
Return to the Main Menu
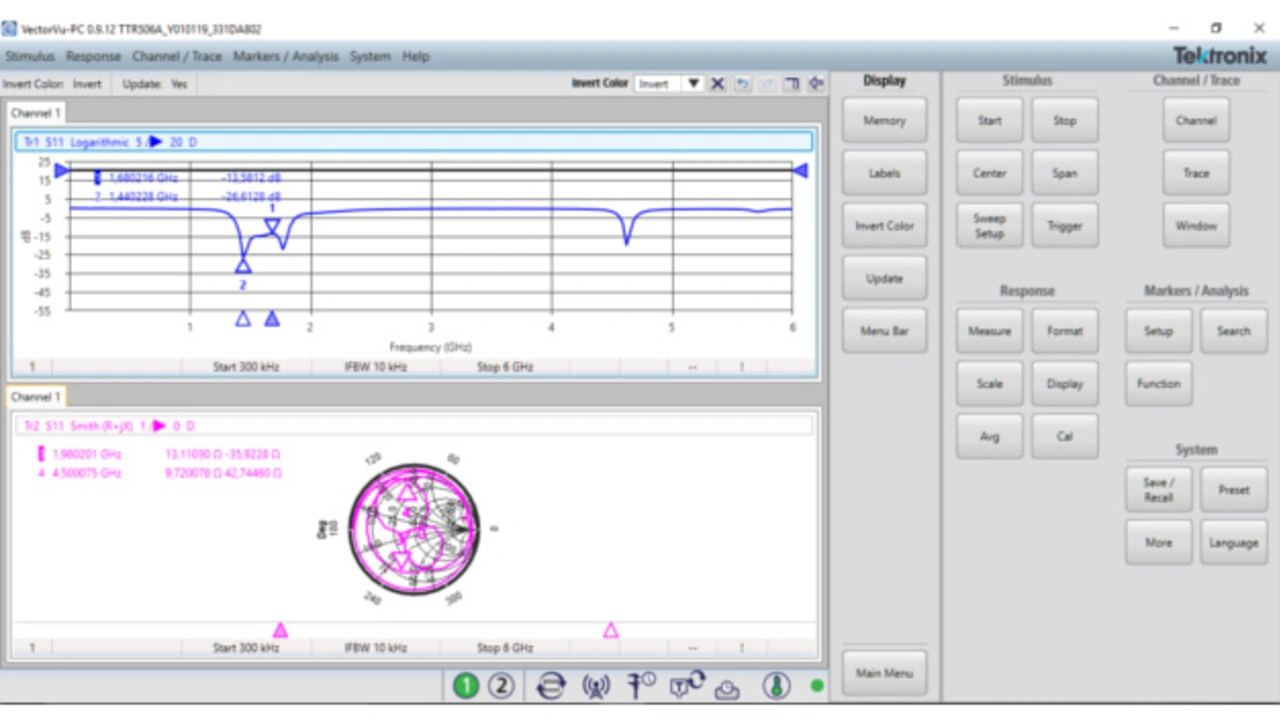(884, 673)
